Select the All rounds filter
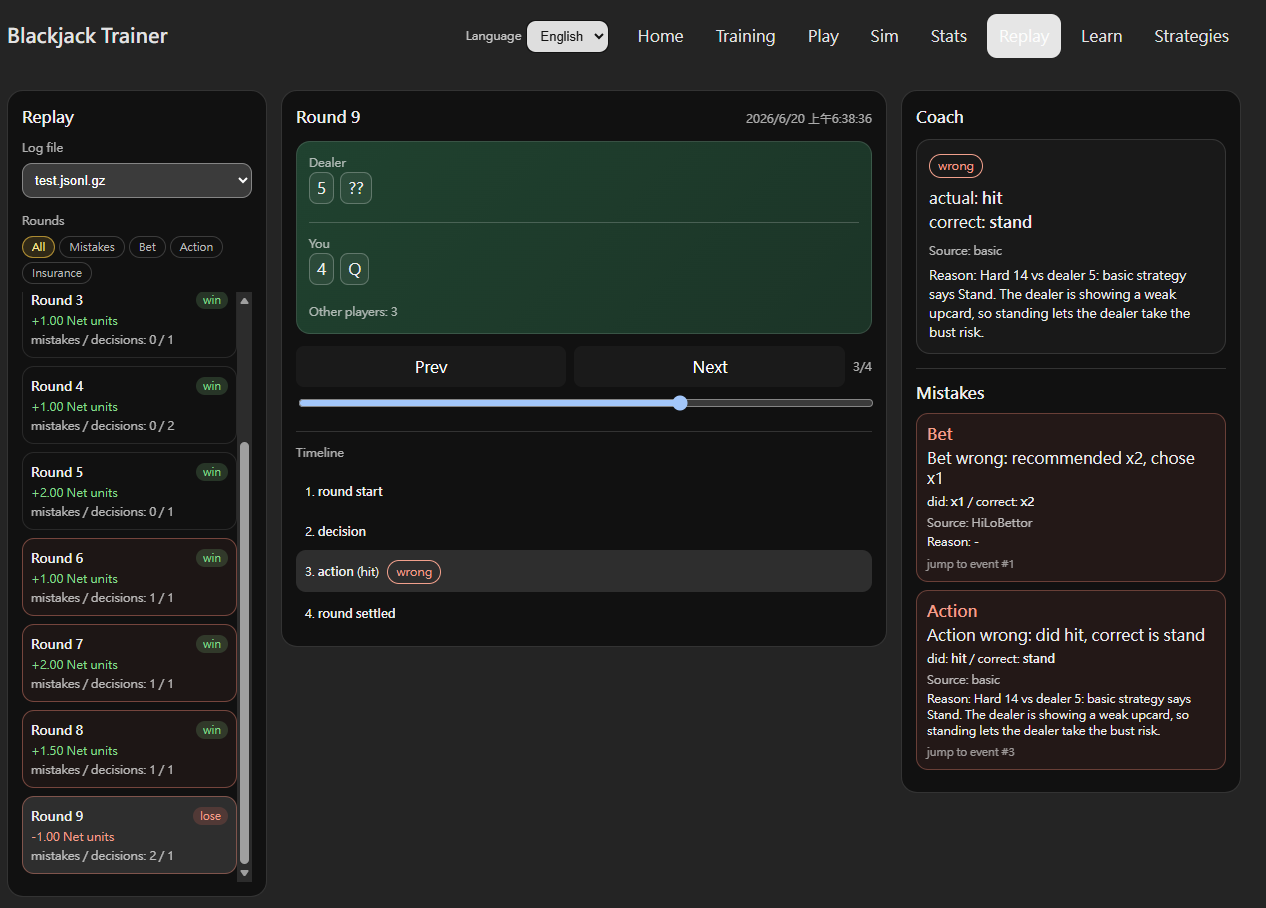 [x=38, y=247]
